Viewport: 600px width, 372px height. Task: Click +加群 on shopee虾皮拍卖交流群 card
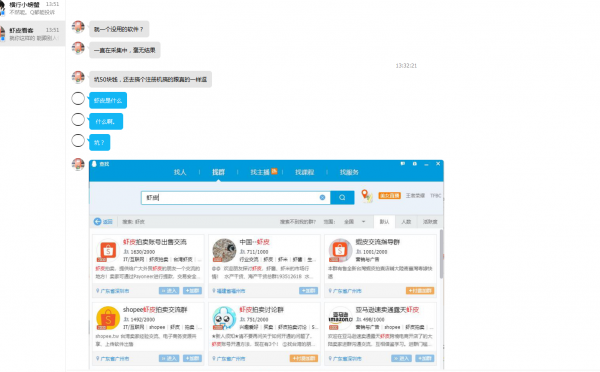[192, 358]
